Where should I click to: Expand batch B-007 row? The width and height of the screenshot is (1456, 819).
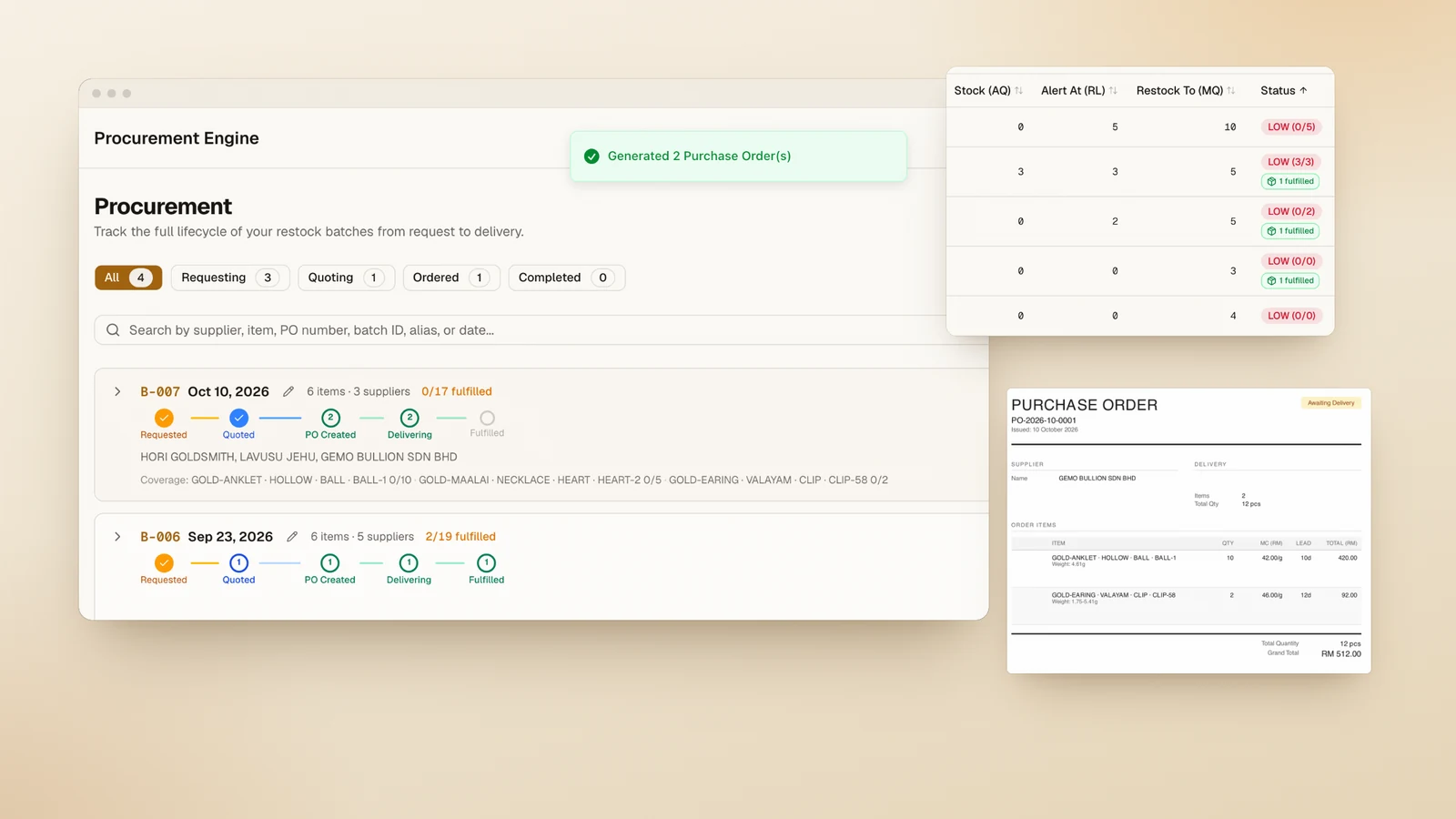click(x=117, y=391)
